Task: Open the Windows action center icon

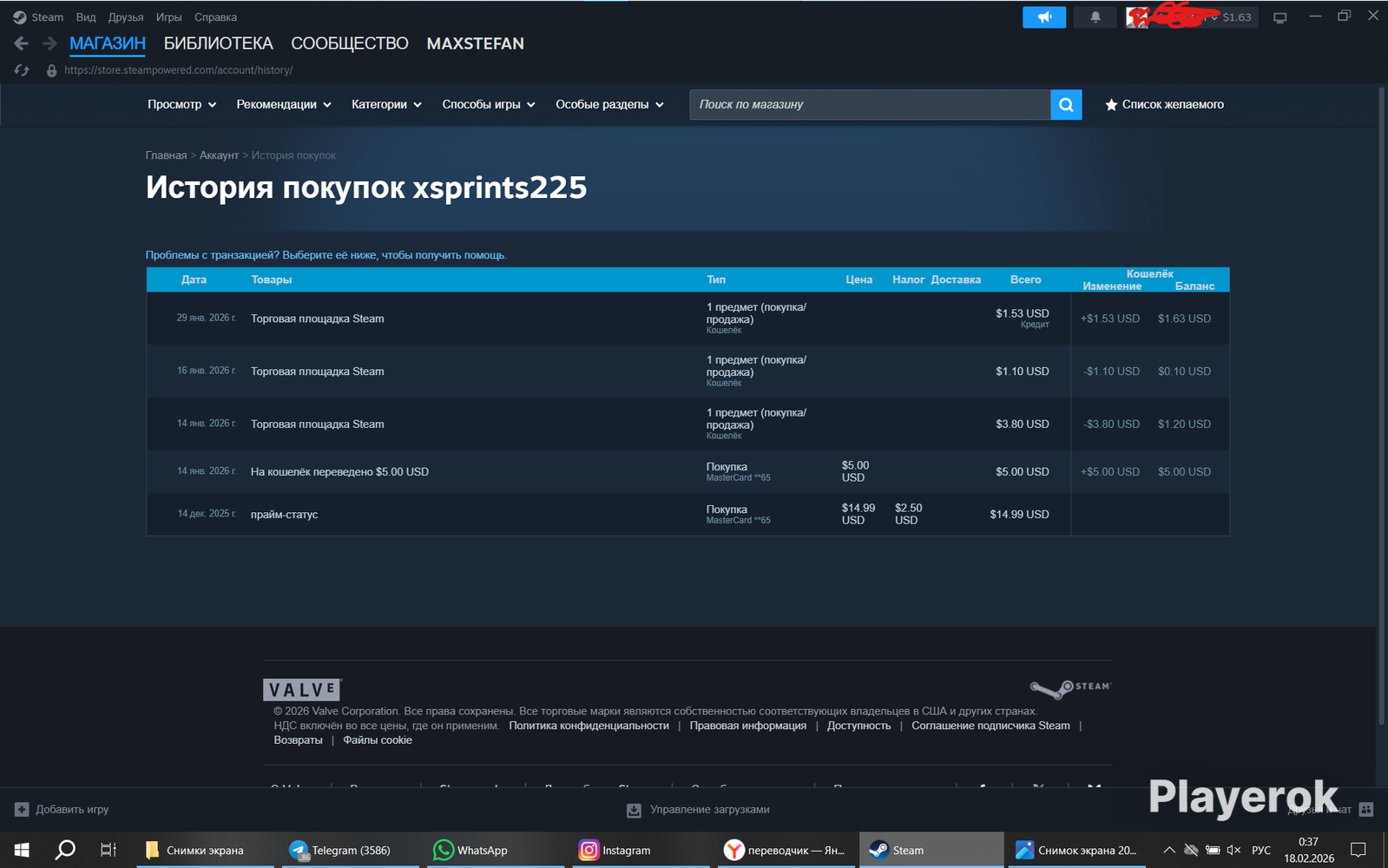Action: coord(1358,850)
